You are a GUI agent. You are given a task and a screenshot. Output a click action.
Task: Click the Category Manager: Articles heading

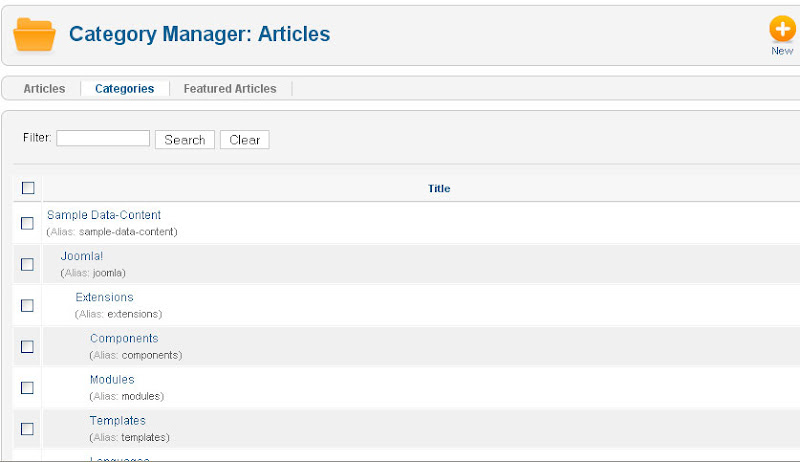[x=199, y=34]
